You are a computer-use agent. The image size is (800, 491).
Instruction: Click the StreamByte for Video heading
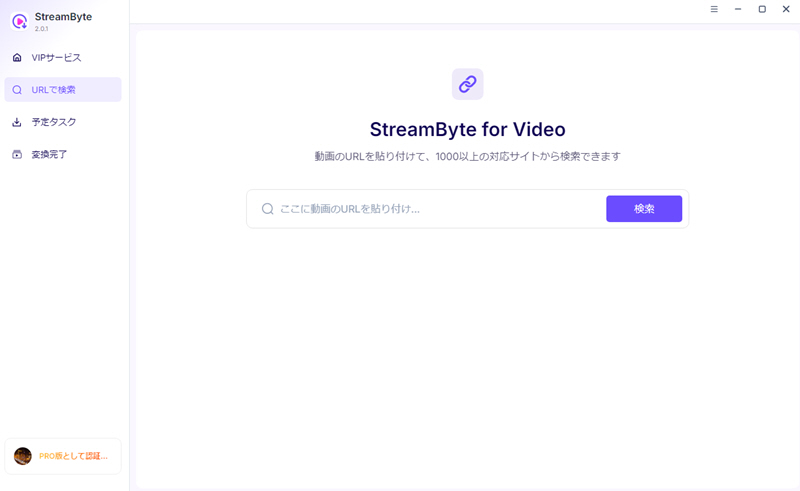[467, 130]
